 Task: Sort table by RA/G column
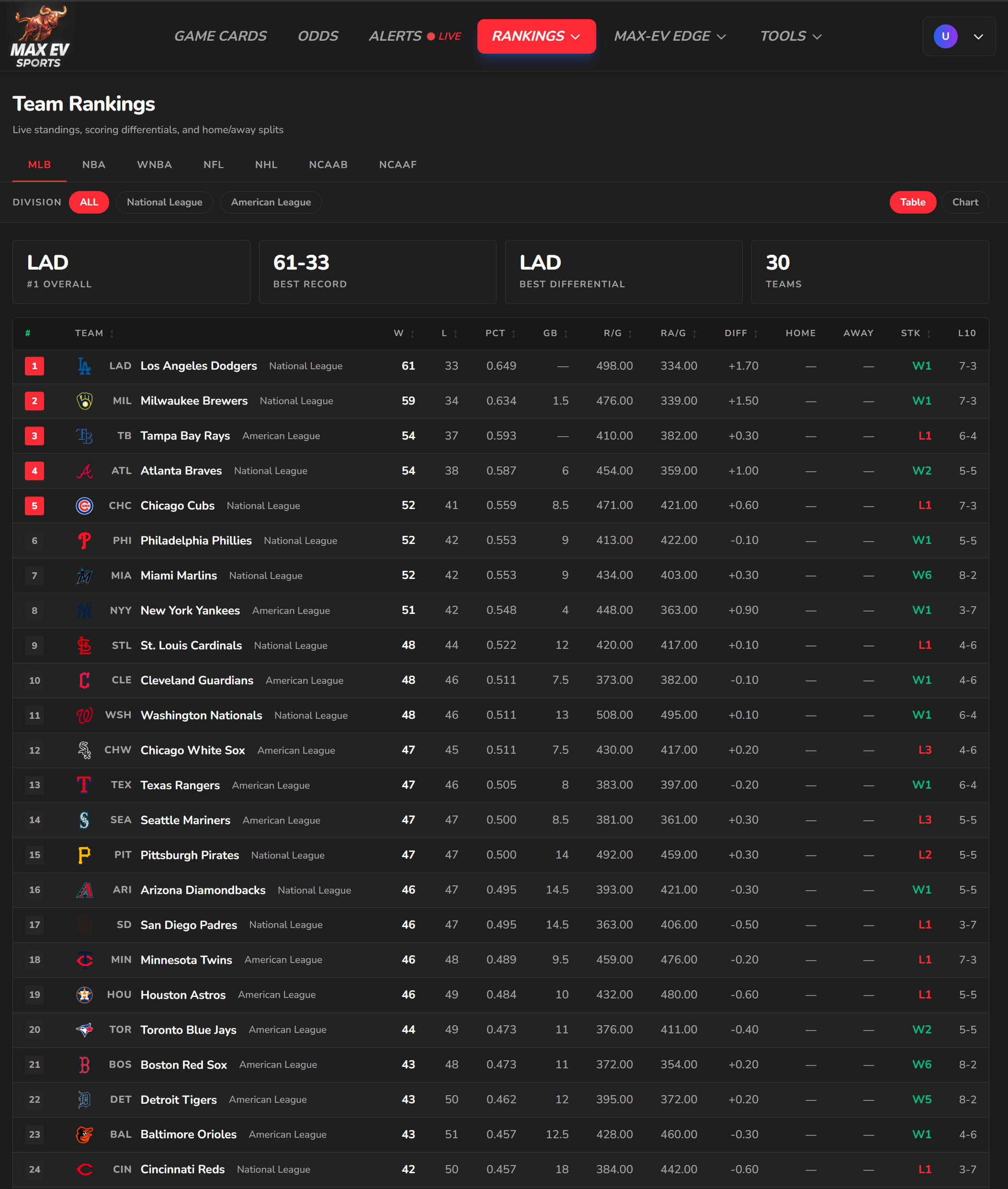click(x=678, y=333)
